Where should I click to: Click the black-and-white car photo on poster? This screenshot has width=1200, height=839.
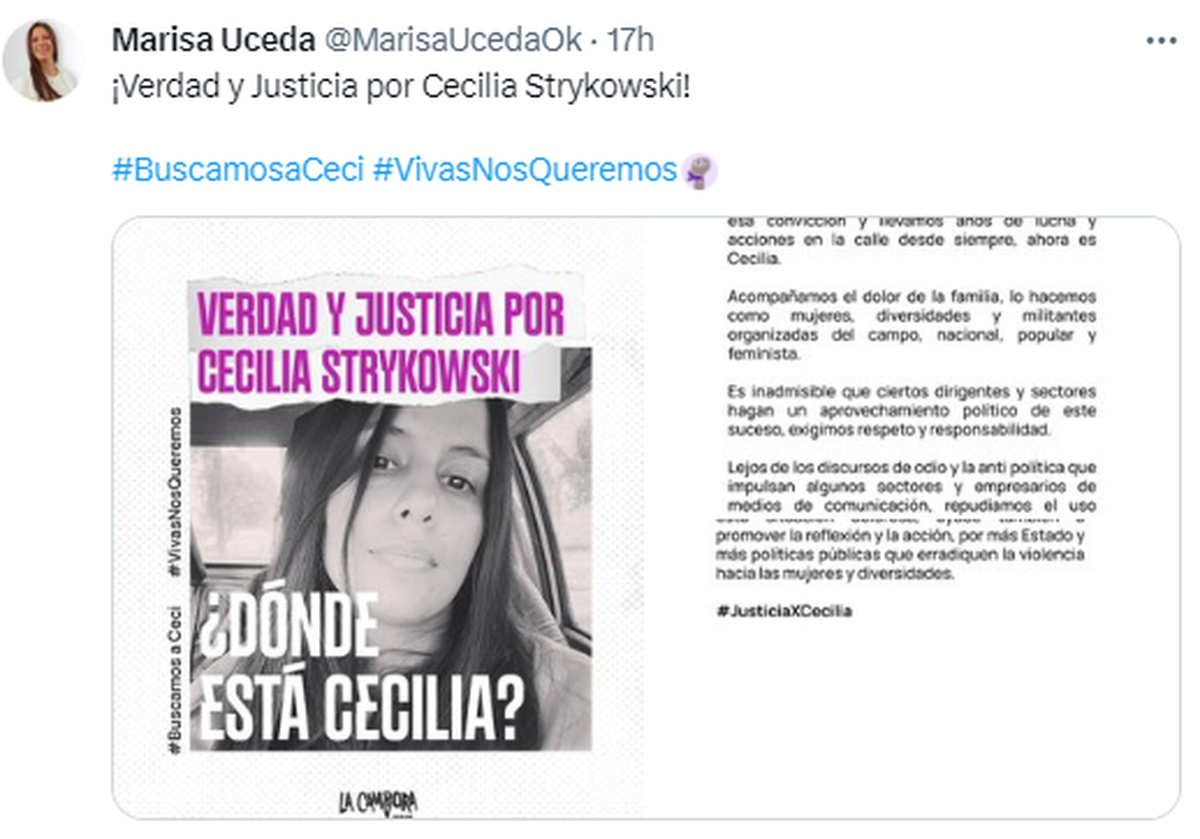tap(392, 548)
